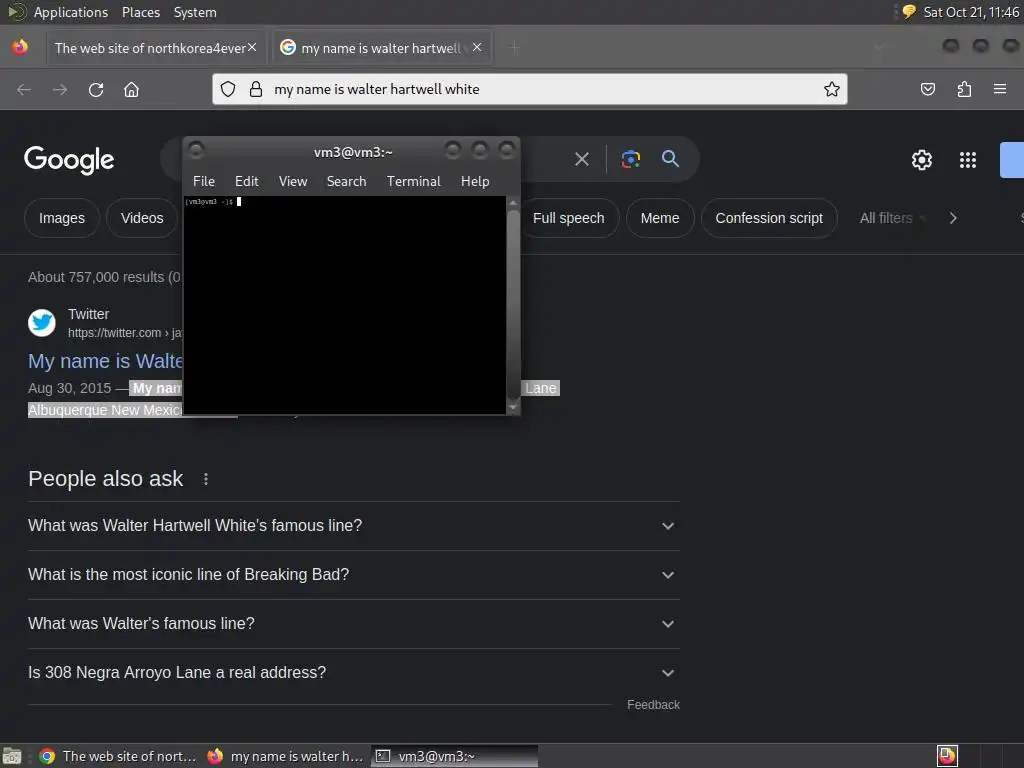Open the Firefox extensions puzzle icon
The width and height of the screenshot is (1024, 768).
click(x=964, y=89)
